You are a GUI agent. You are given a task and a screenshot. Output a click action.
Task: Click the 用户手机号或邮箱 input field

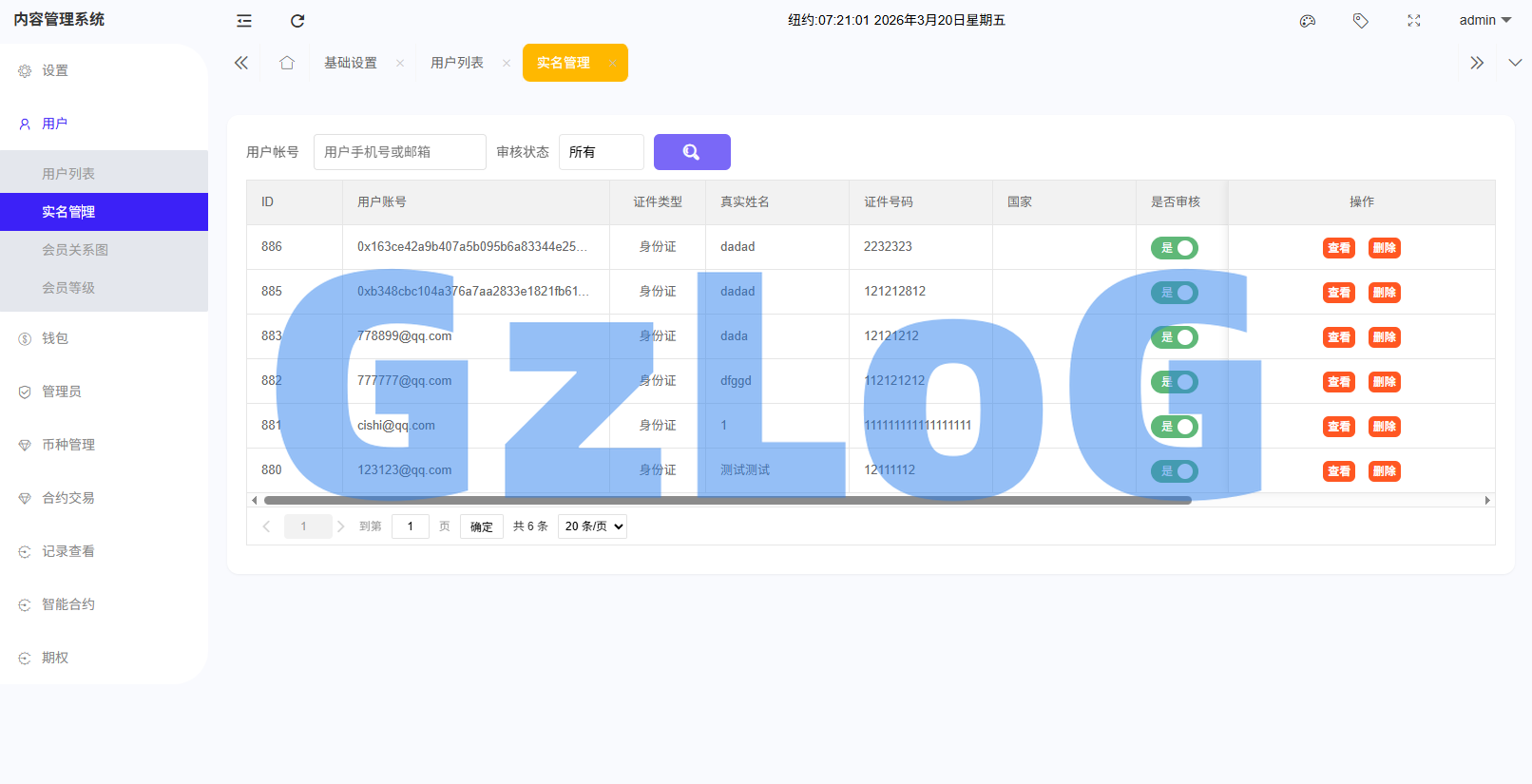point(399,152)
